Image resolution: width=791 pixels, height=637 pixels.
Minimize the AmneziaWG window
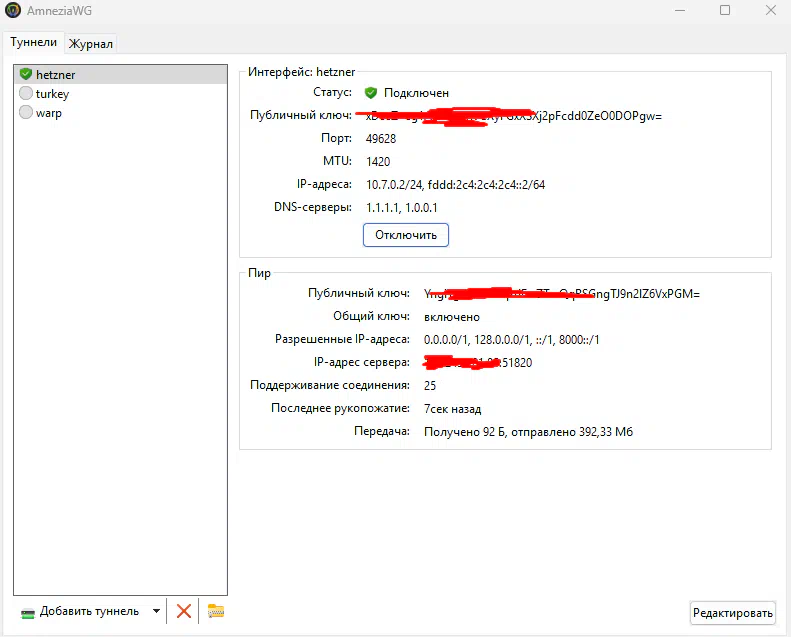[680, 10]
